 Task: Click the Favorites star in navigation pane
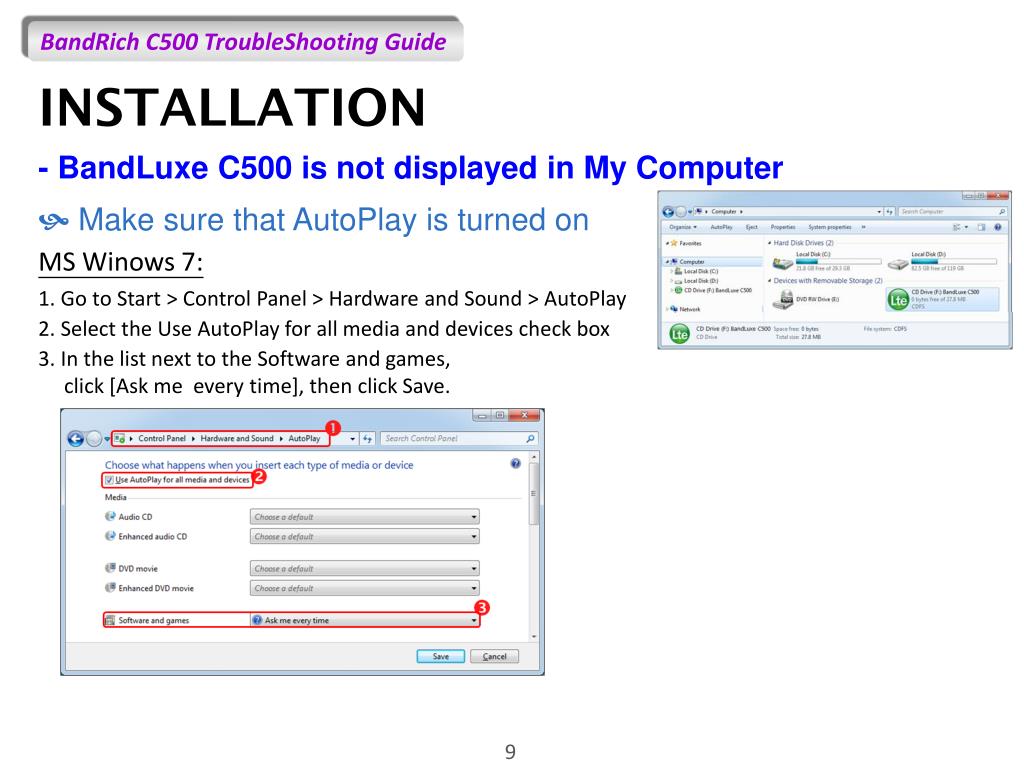(674, 243)
